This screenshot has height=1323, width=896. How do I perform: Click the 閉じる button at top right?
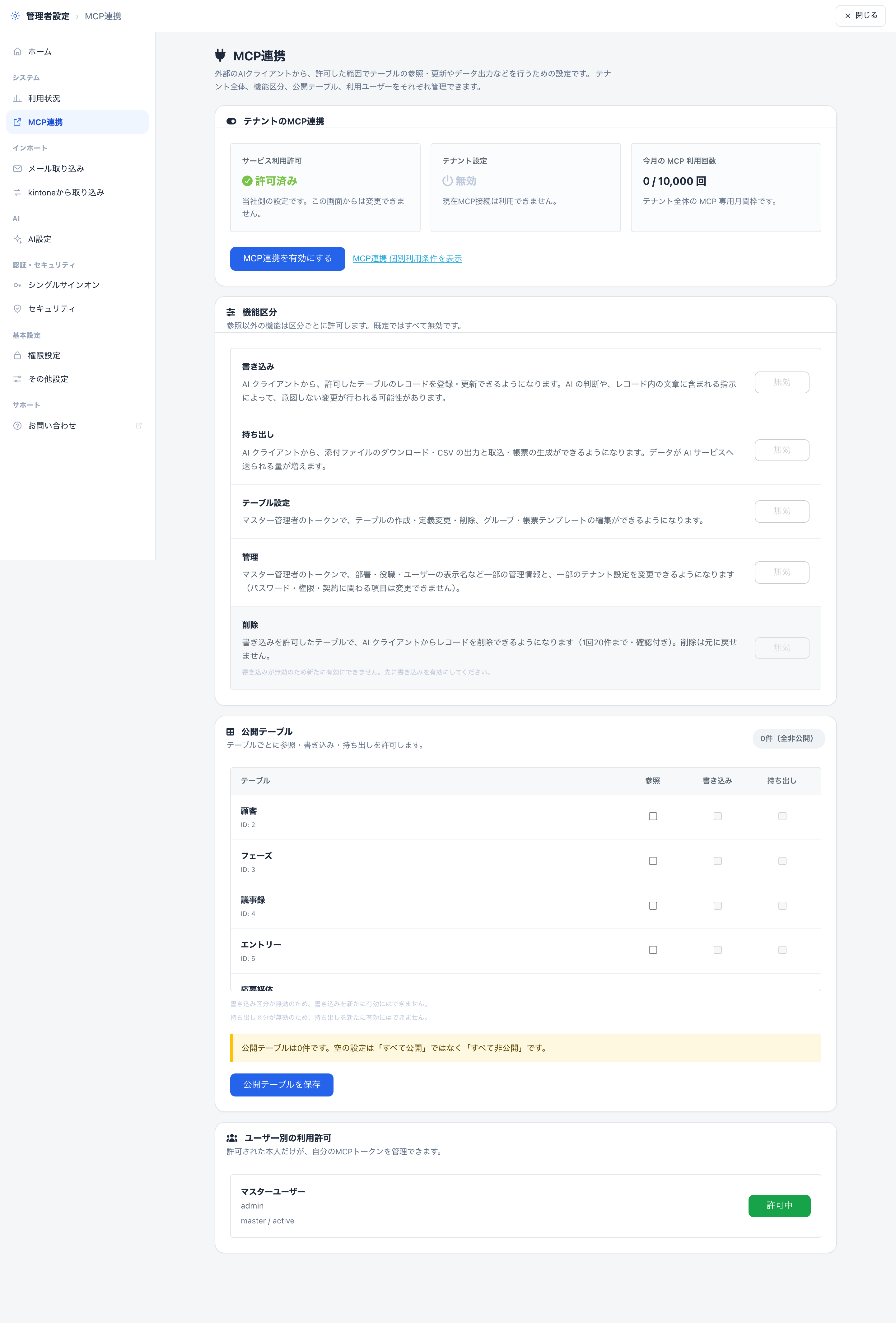(x=860, y=15)
